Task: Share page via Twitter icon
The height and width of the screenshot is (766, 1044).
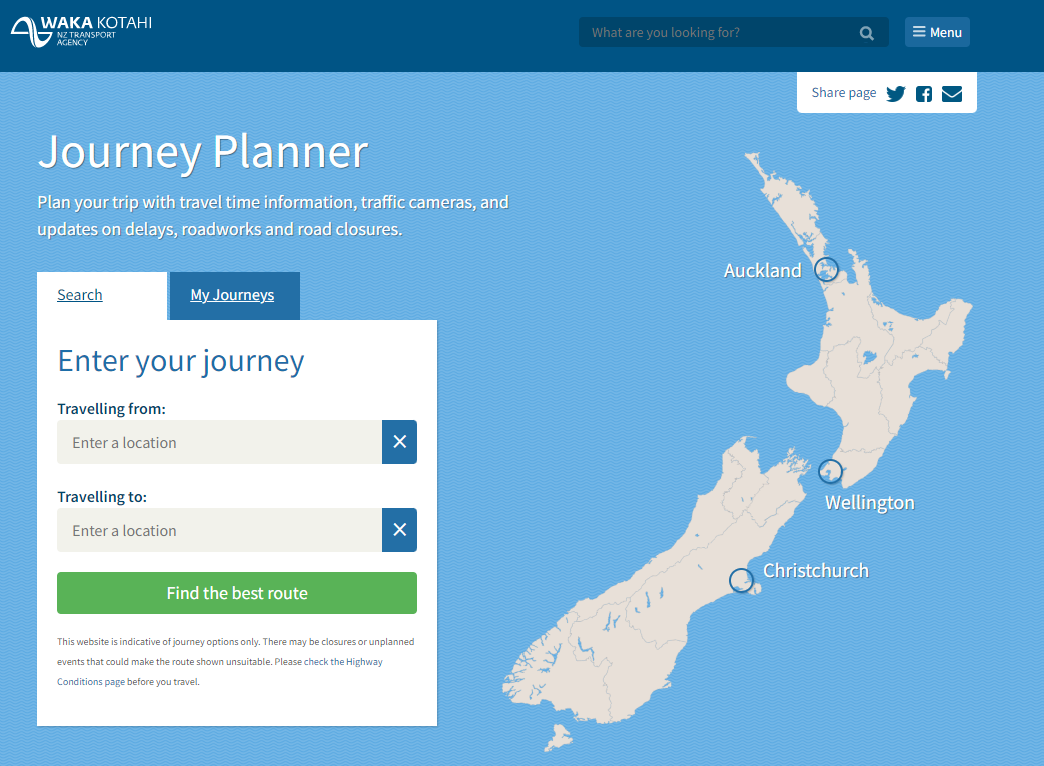Action: 896,93
